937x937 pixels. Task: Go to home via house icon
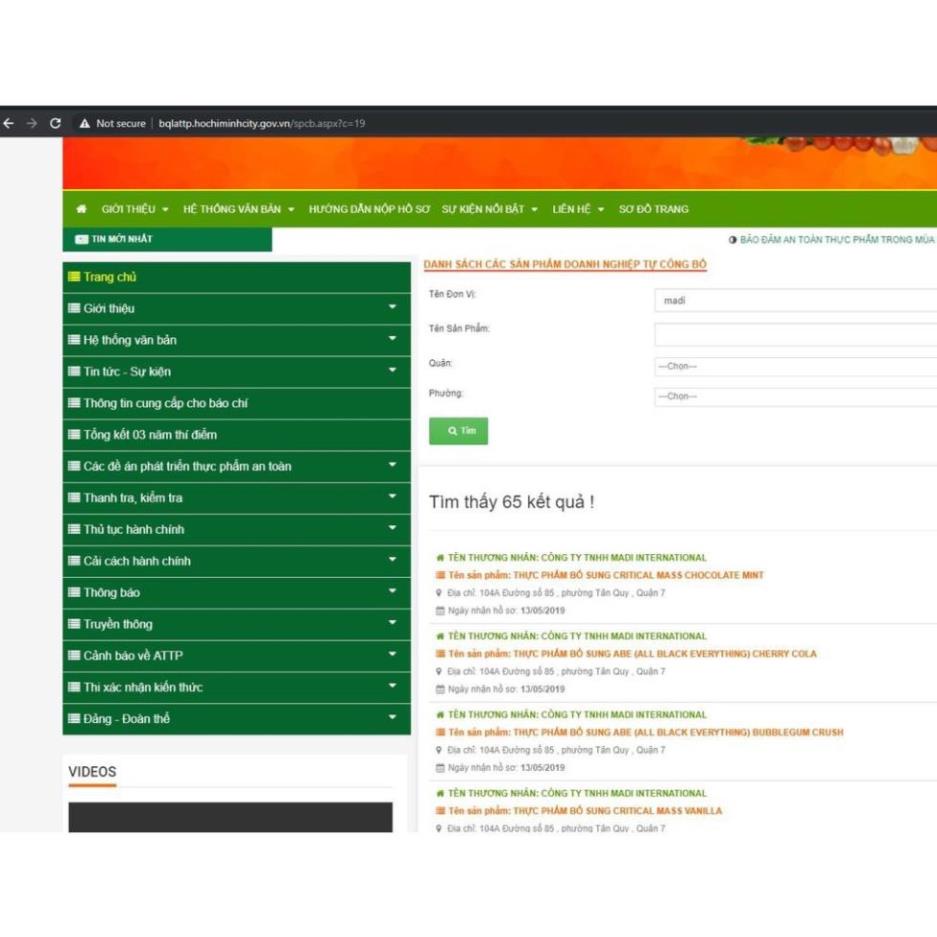[x=81, y=209]
